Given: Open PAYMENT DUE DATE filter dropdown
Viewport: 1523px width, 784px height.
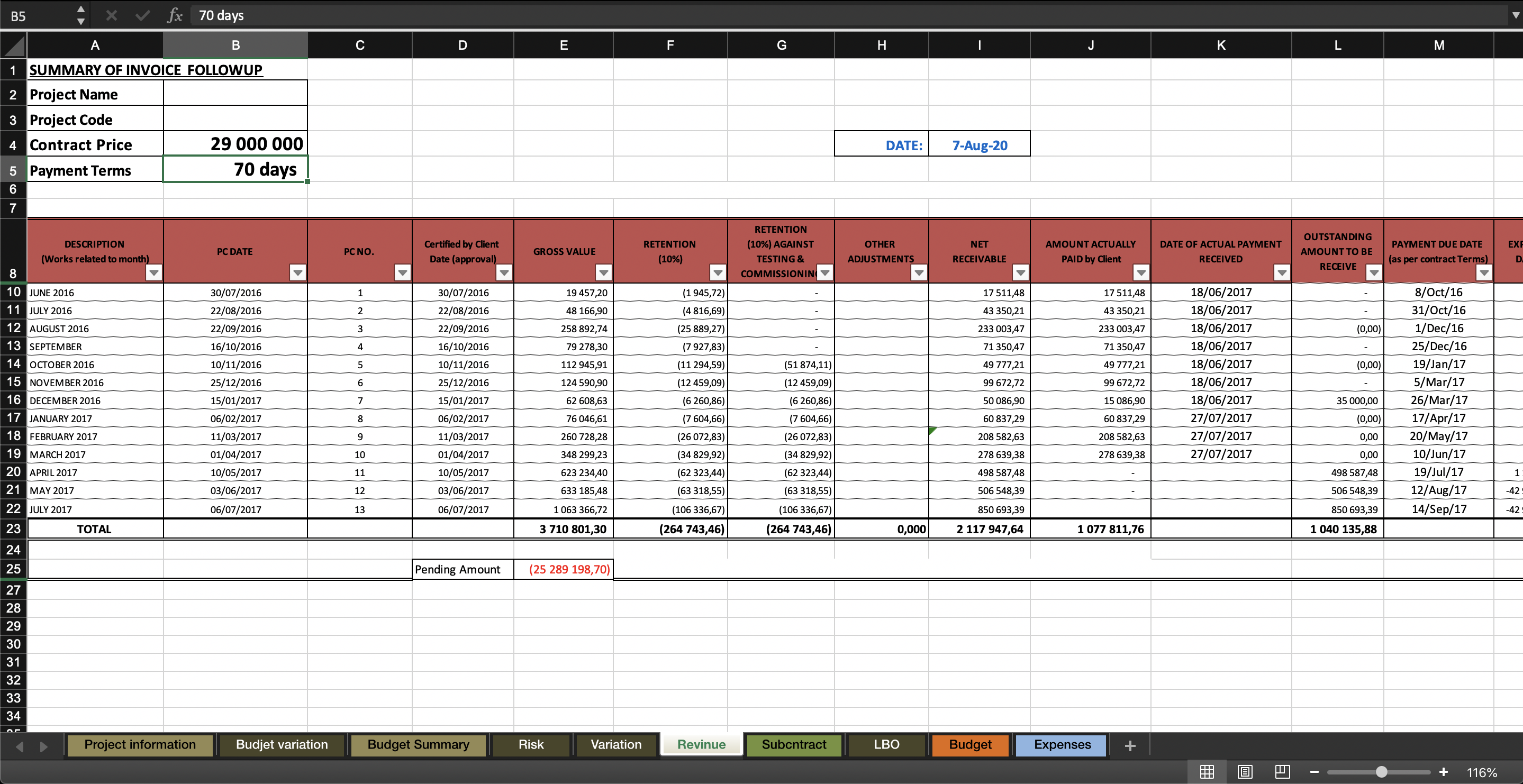Looking at the screenshot, I should [1483, 272].
